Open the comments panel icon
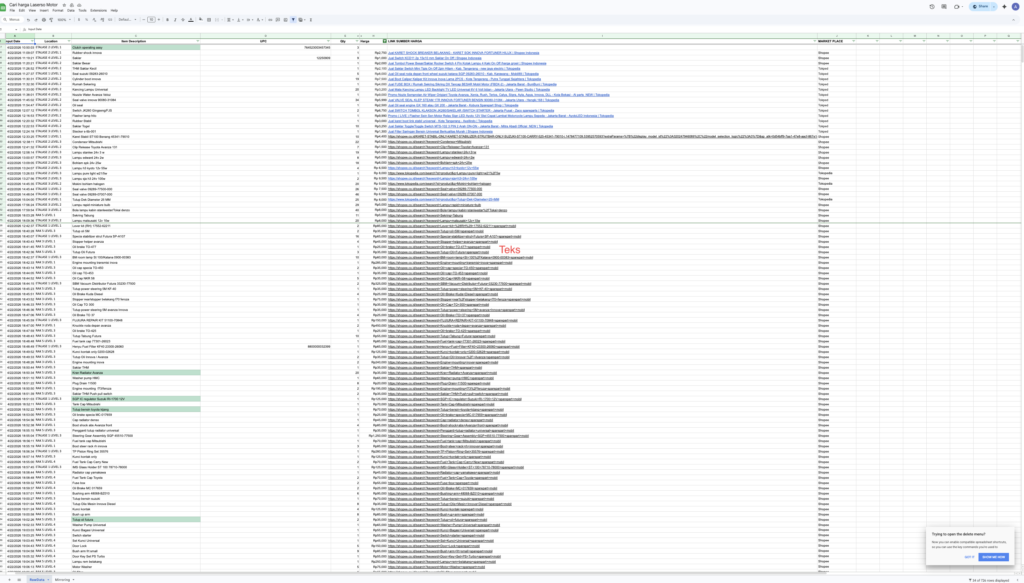This screenshot has height=583, width=1024. click(x=944, y=7)
